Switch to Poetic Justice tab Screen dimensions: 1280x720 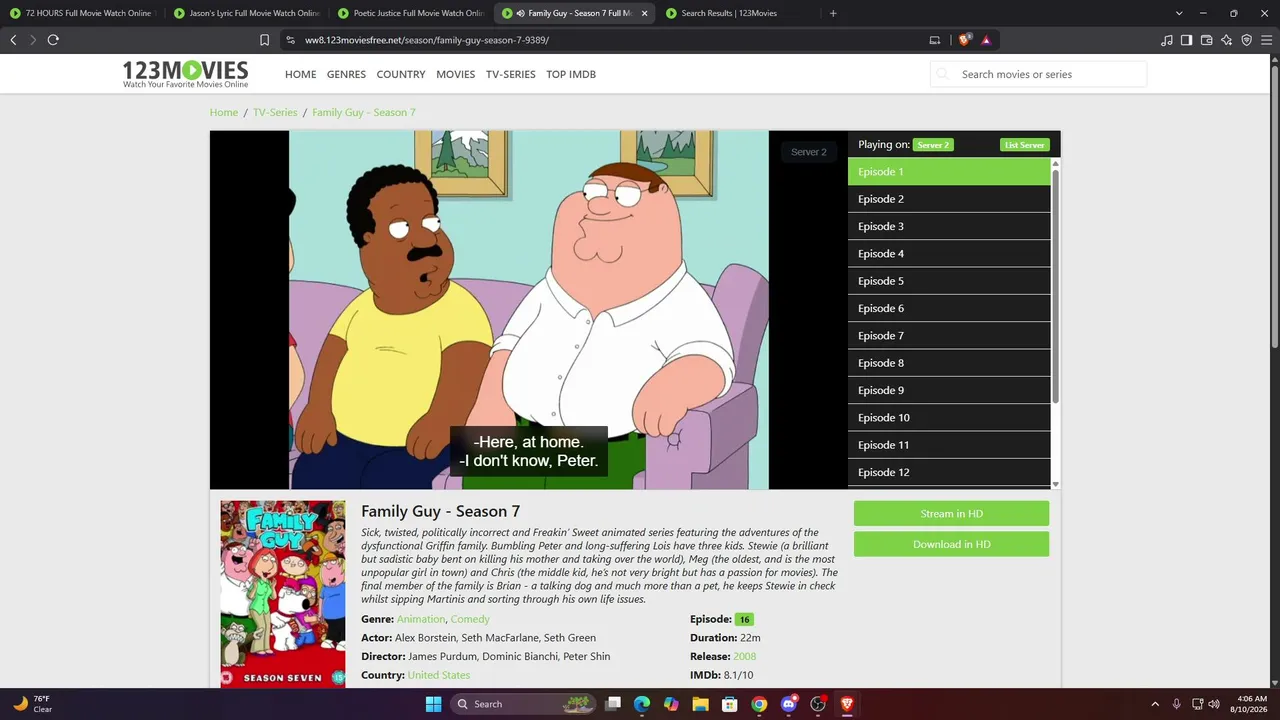coord(411,13)
